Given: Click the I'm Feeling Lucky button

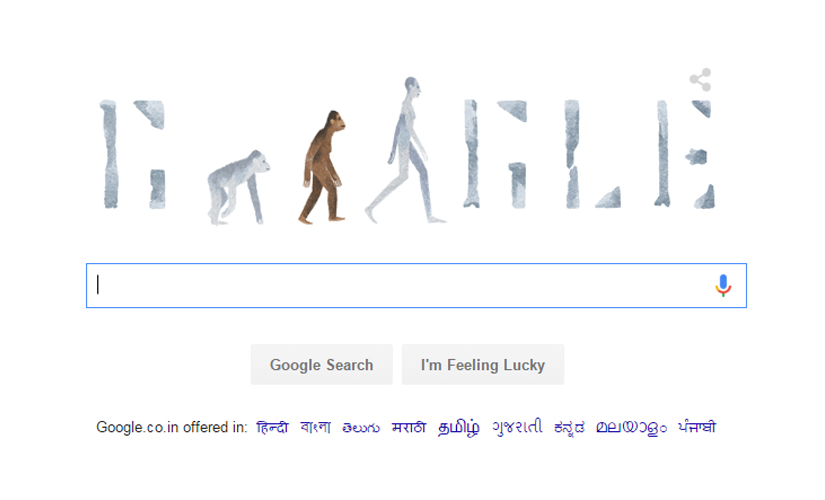Looking at the screenshot, I should pos(483,365).
